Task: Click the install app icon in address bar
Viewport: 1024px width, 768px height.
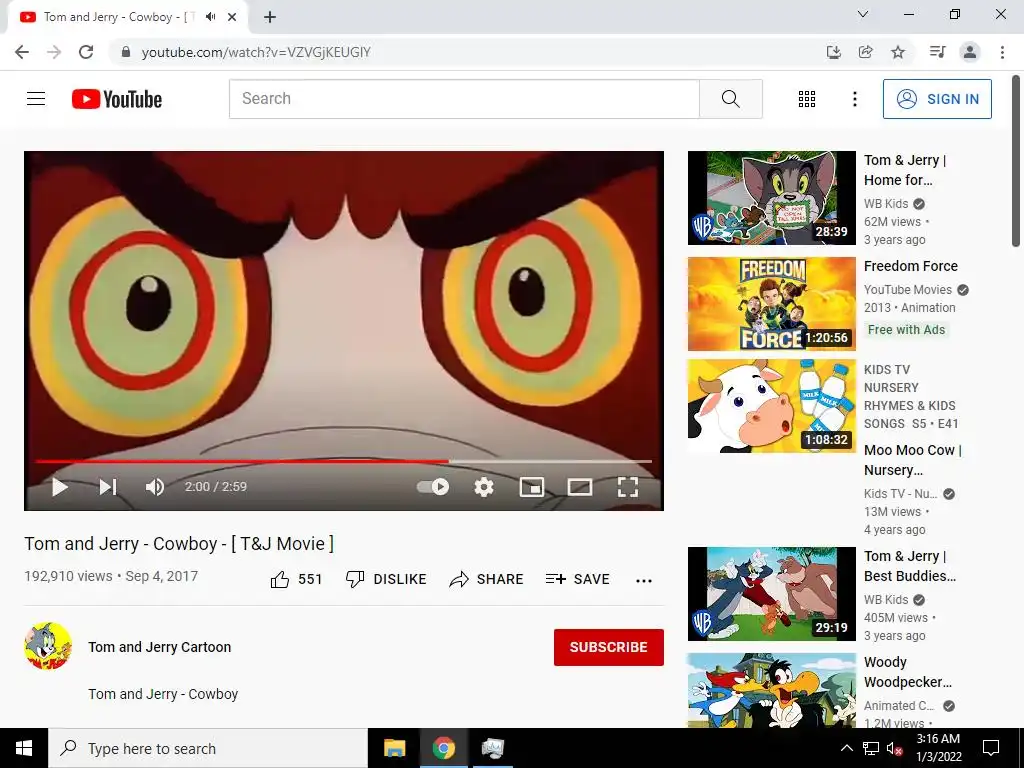Action: point(834,52)
